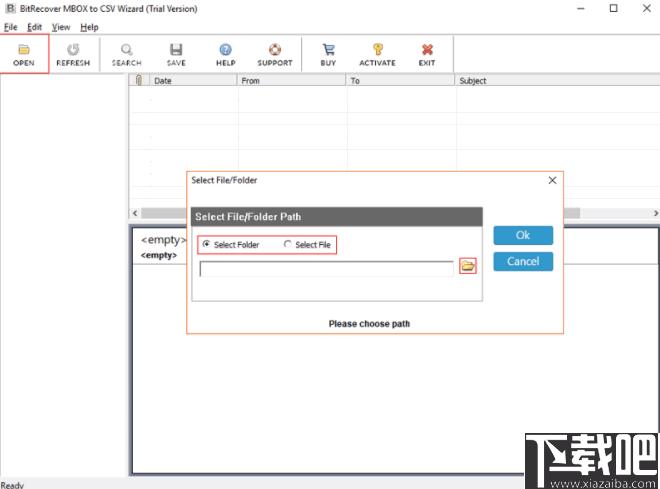This screenshot has height=489, width=660.
Task: Click the Save floppy disk icon
Action: 176,50
